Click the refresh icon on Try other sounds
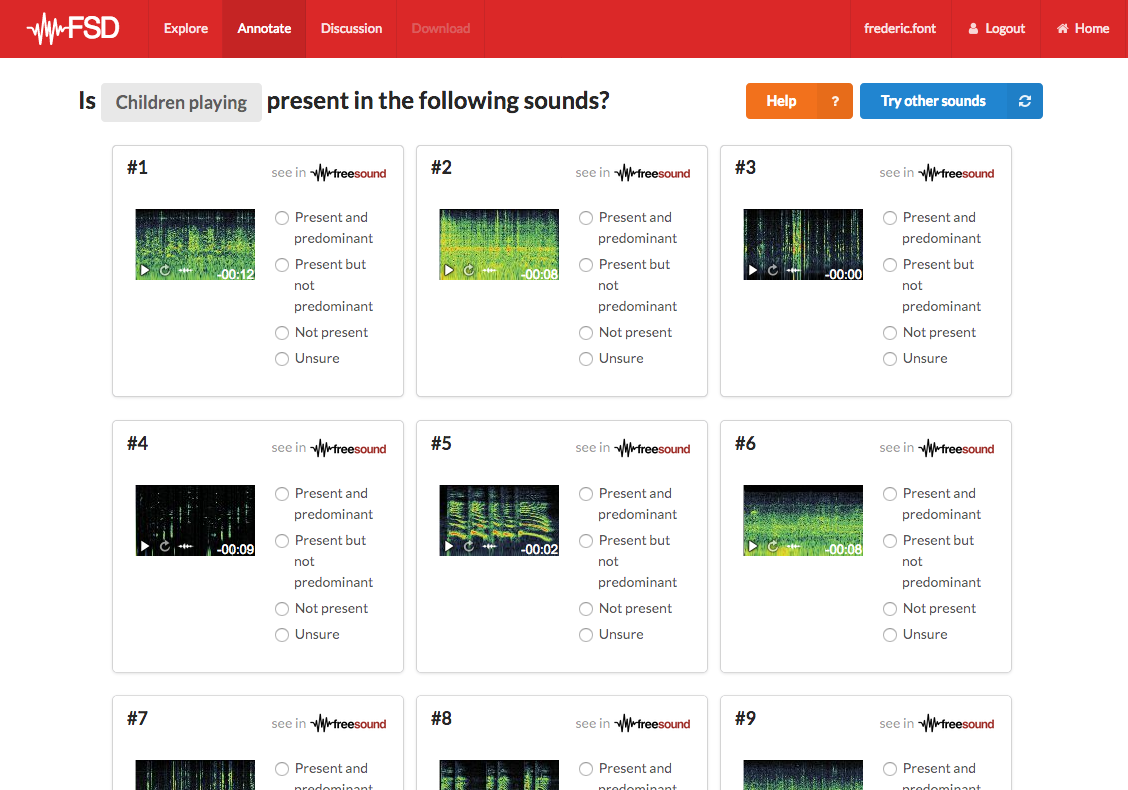Viewport: 1128px width, 790px height. pos(1025,101)
